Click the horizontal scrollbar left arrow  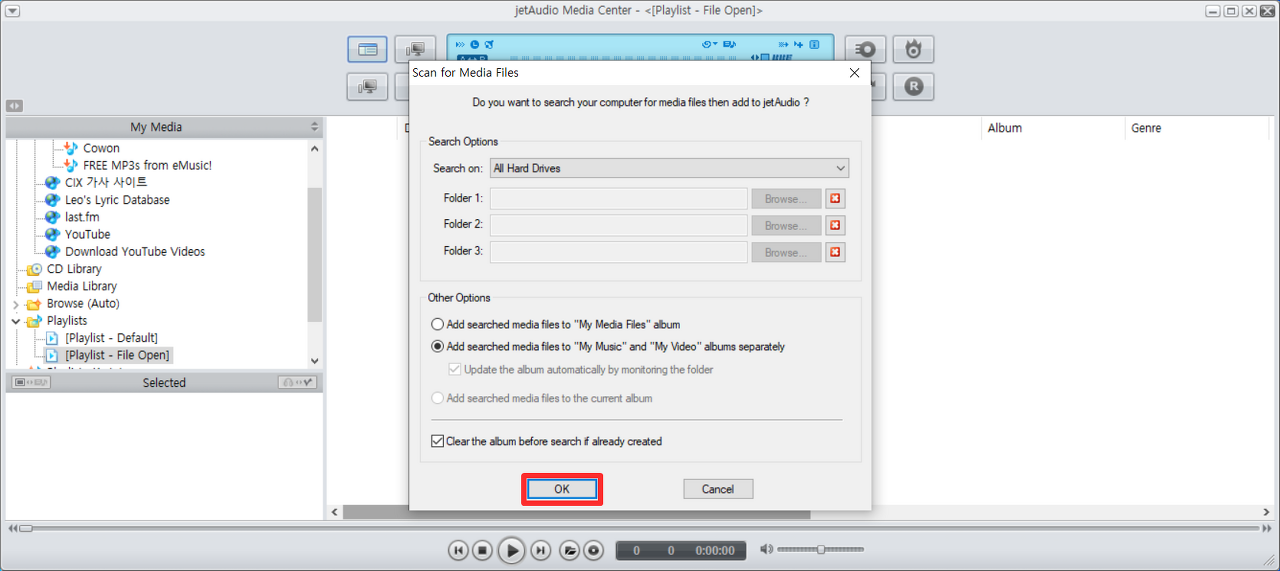click(335, 512)
